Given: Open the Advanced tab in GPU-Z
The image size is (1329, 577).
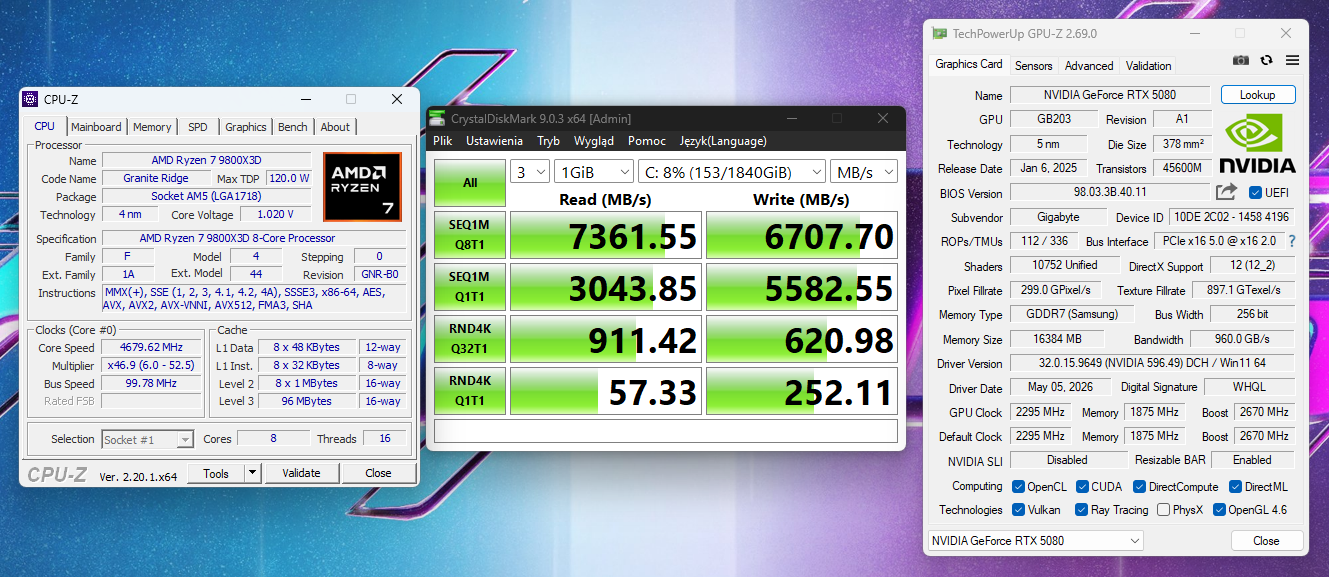Looking at the screenshot, I should click(1089, 66).
